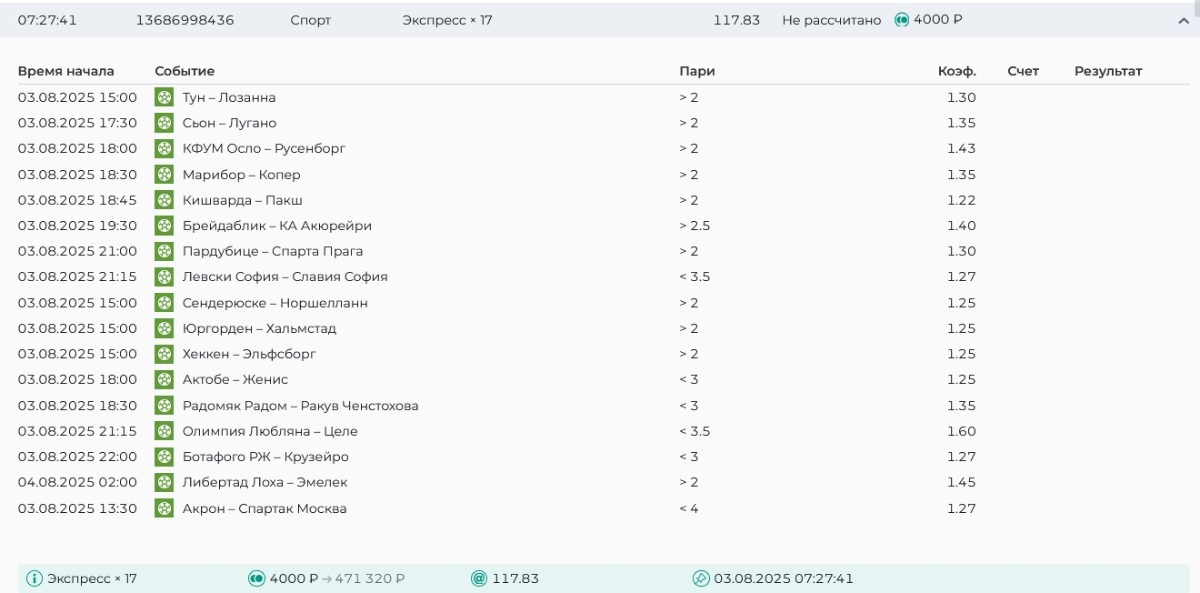Screen dimensions: 1200x593
Task: Click the odds @ icon near 117.83
Action: click(x=479, y=579)
